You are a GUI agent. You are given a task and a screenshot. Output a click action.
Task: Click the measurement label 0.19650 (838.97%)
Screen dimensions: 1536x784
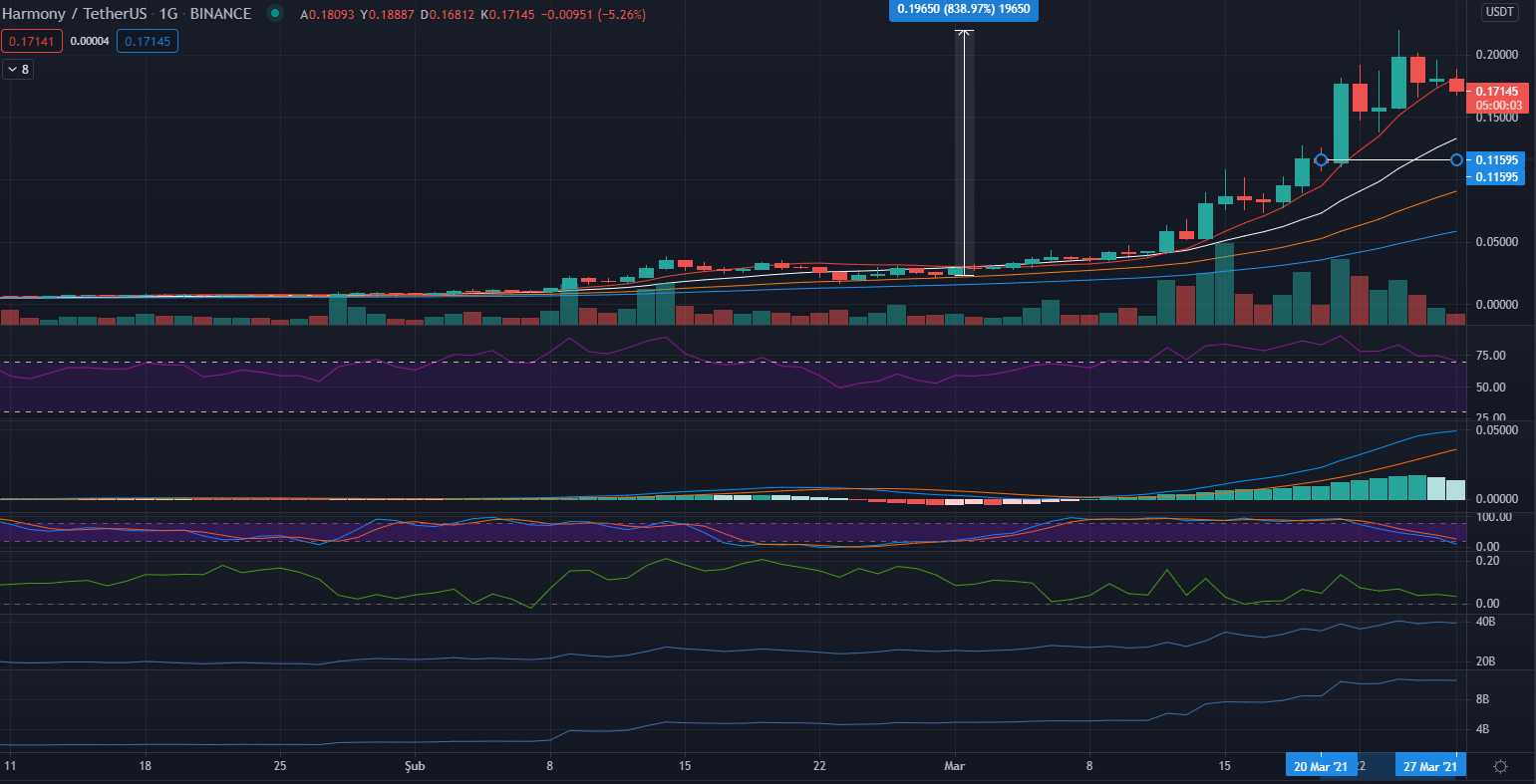964,9
